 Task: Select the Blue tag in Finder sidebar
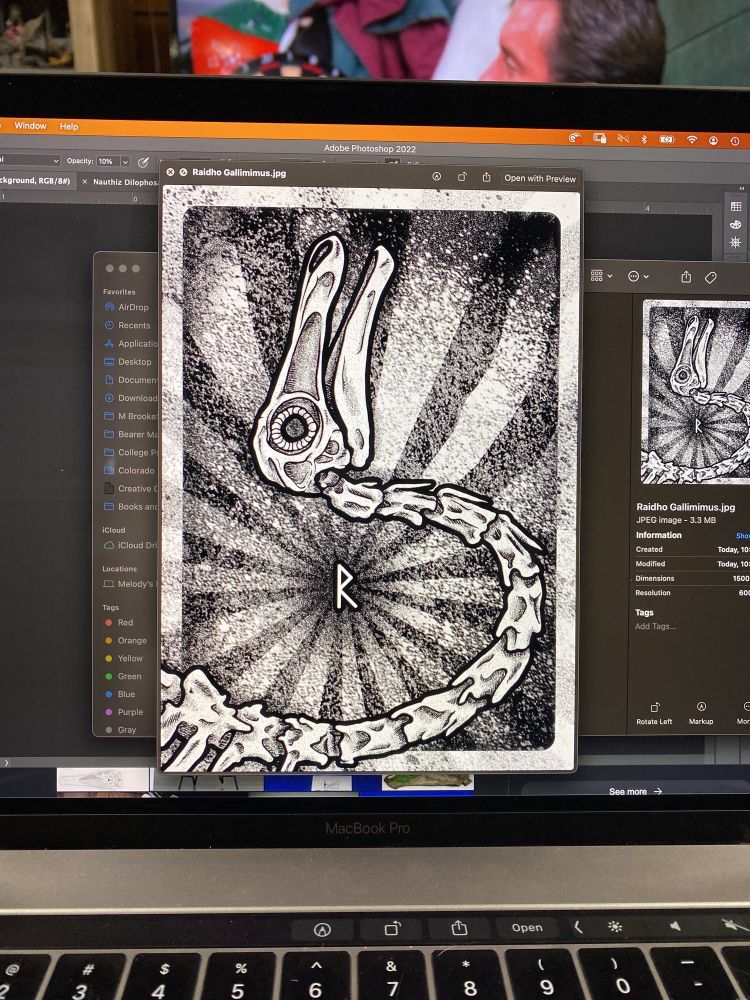click(121, 694)
